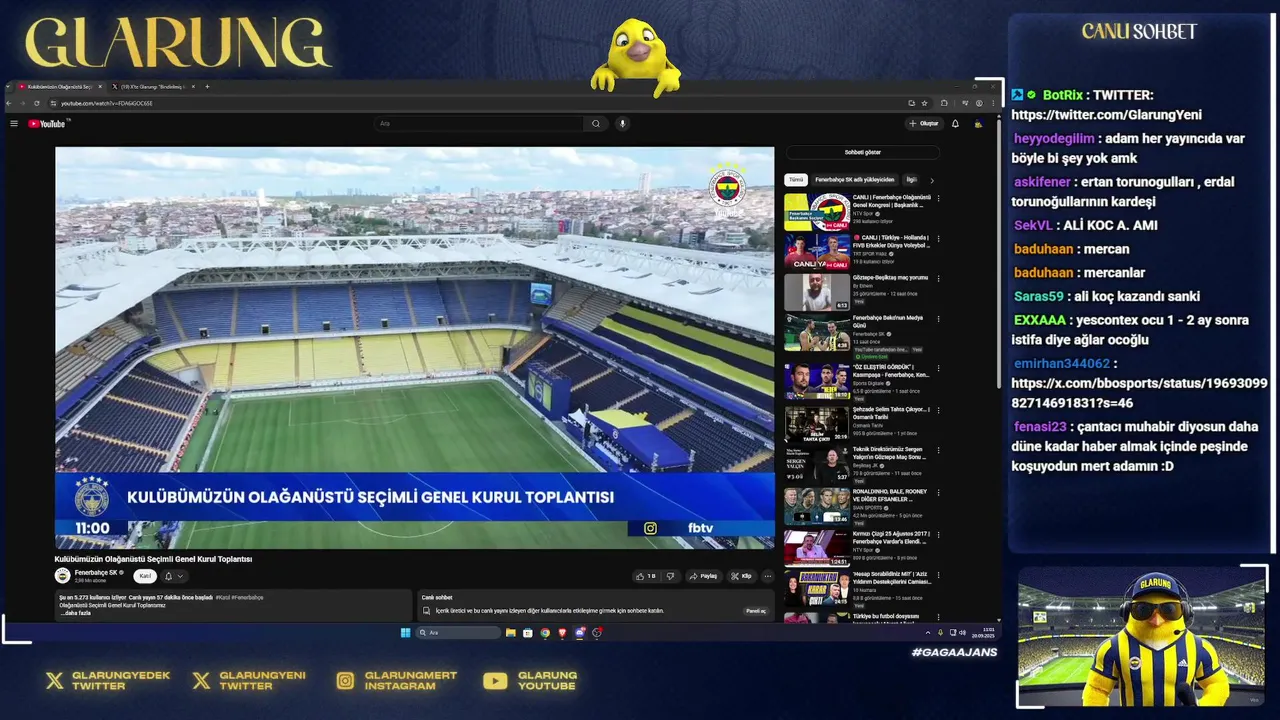This screenshot has width=1280, height=720.
Task: Open Chrome from the taskbar
Action: click(545, 633)
